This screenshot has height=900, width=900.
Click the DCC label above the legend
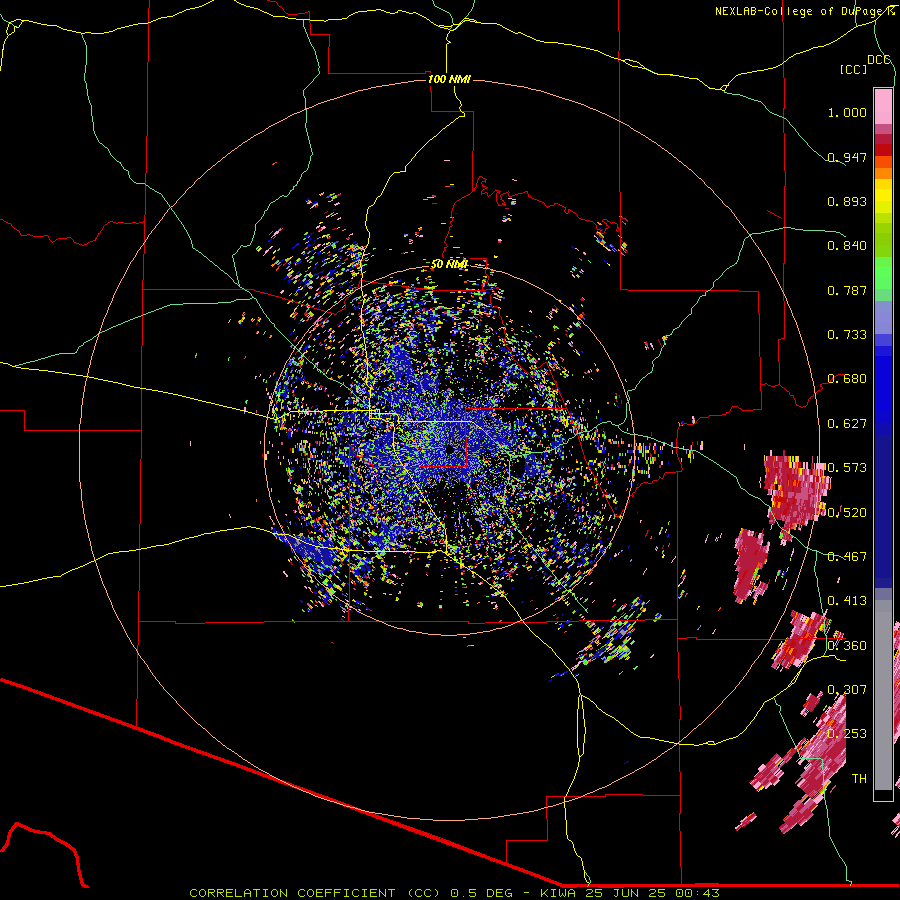click(x=878, y=60)
